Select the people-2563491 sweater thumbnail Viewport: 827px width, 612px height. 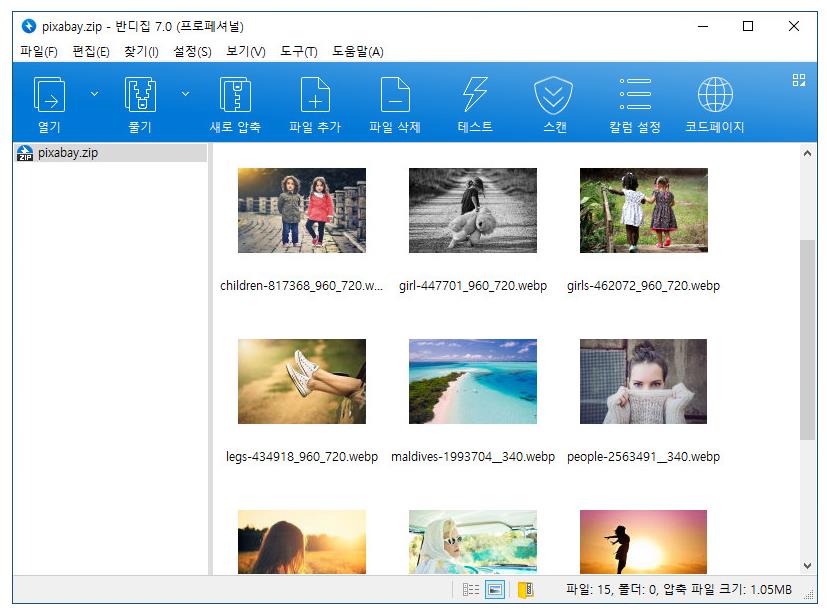(x=643, y=381)
